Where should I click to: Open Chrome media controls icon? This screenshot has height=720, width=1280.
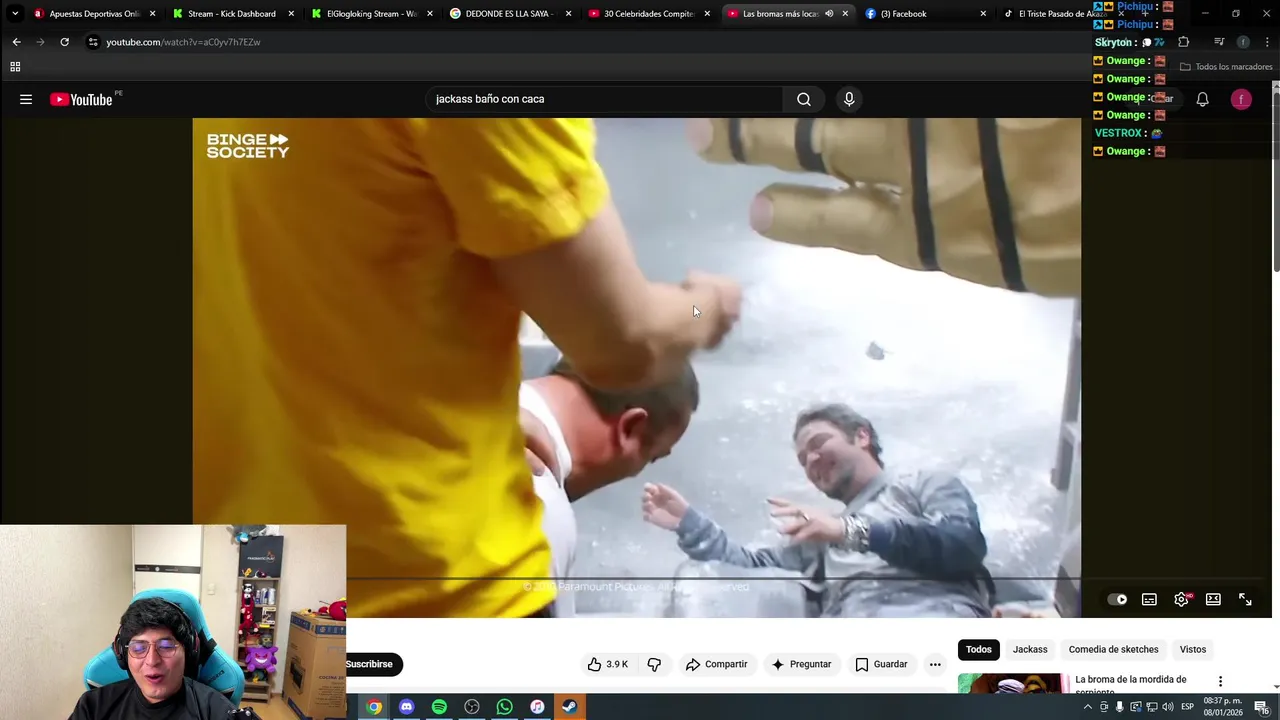click(1219, 42)
